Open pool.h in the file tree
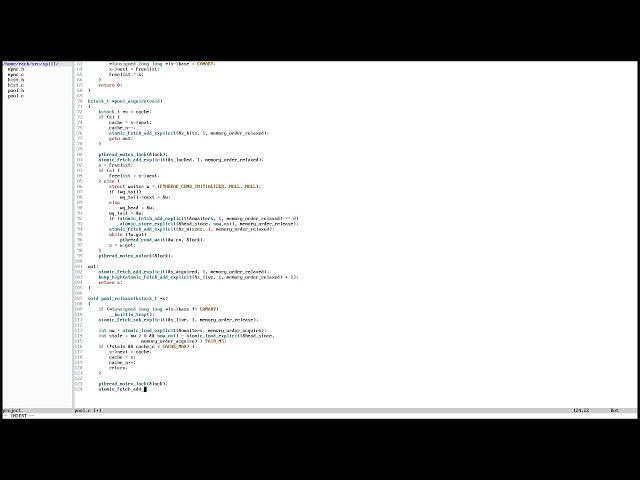Screen dimensions: 640x480 [16, 91]
